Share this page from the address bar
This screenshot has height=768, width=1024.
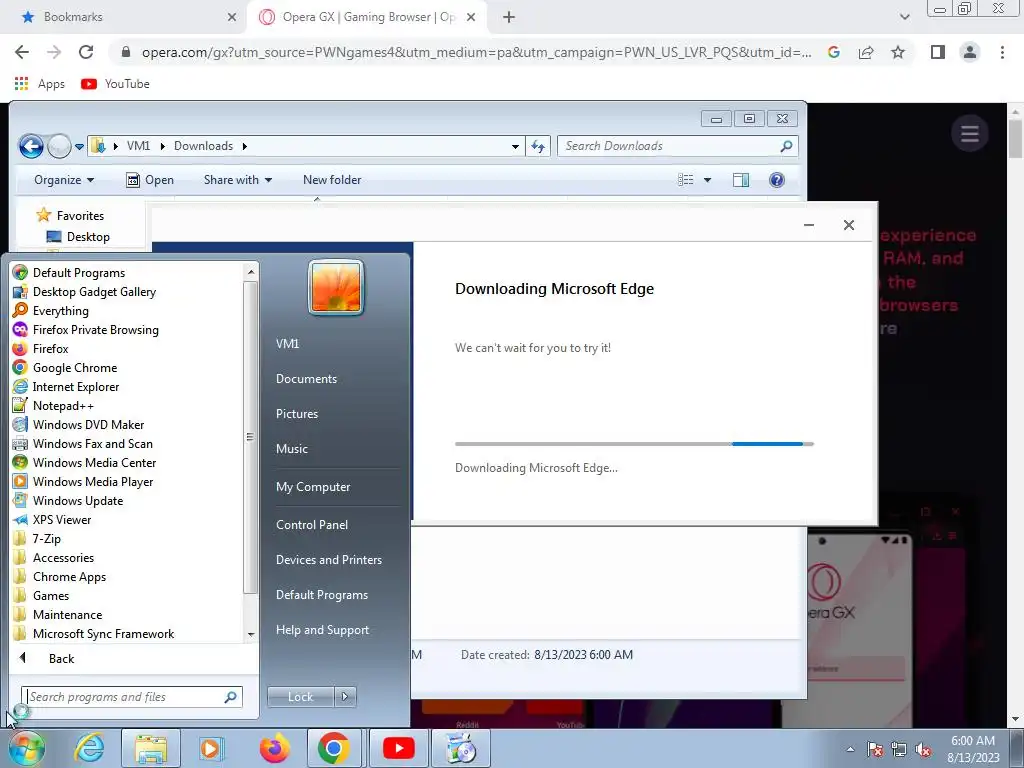[x=866, y=52]
